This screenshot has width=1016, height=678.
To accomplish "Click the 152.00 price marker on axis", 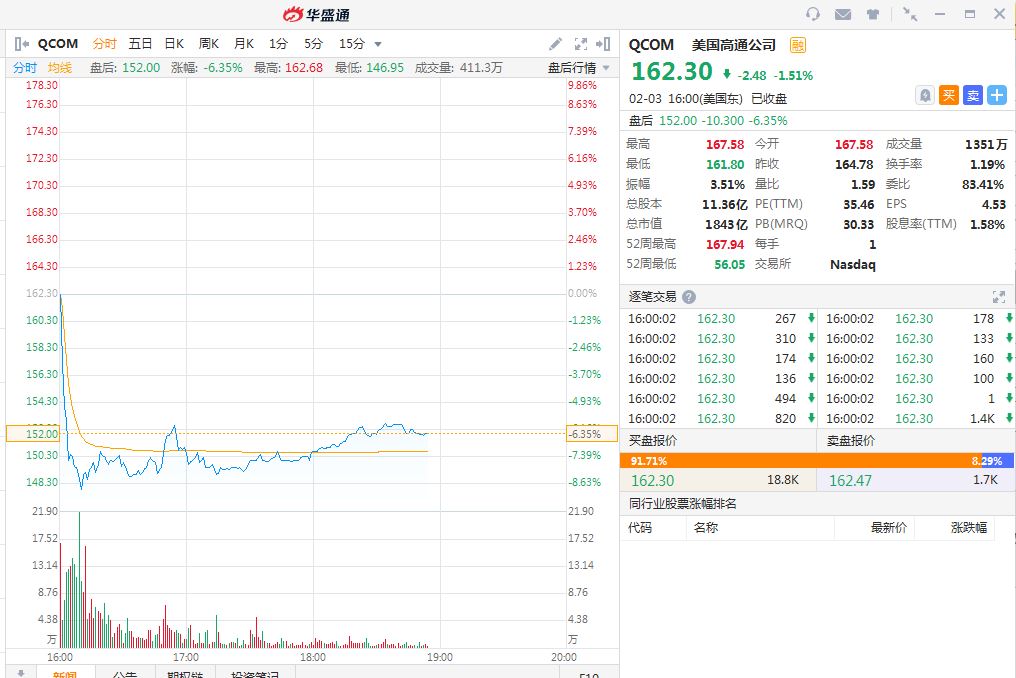I will [32, 434].
